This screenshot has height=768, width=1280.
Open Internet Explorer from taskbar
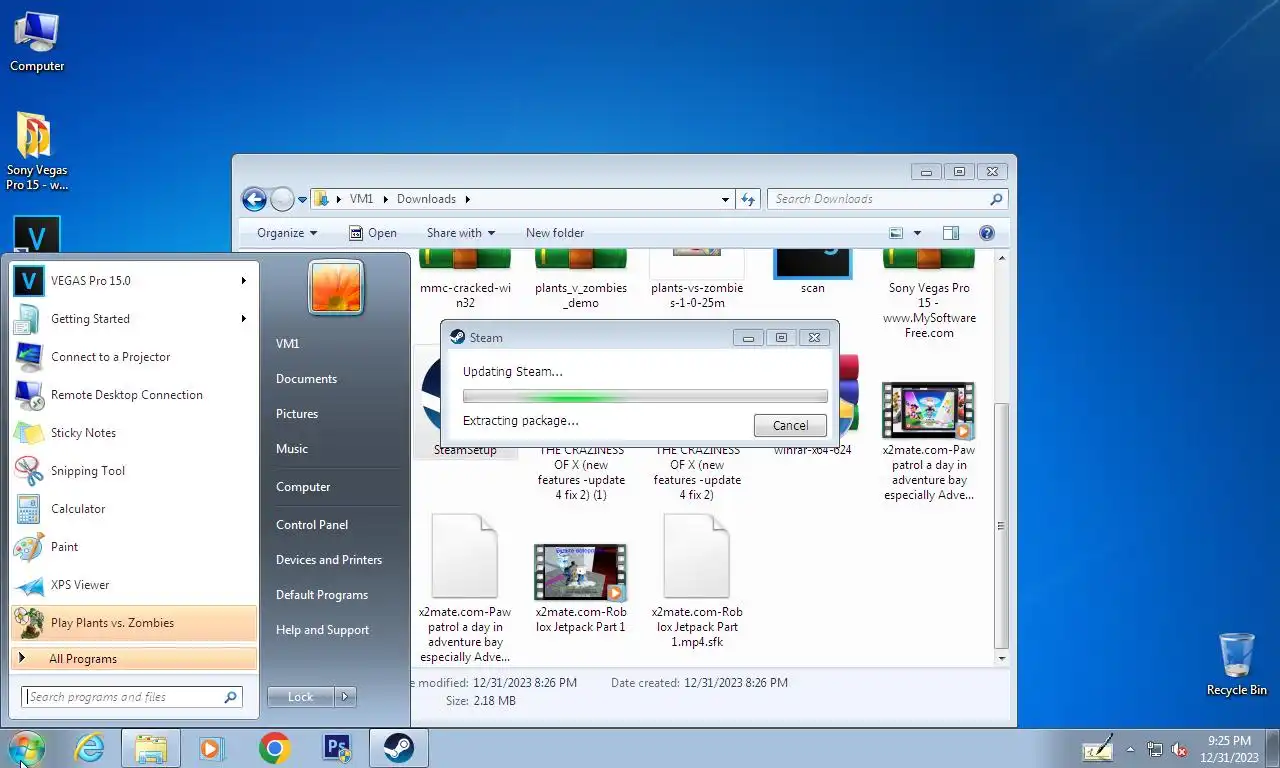point(90,748)
